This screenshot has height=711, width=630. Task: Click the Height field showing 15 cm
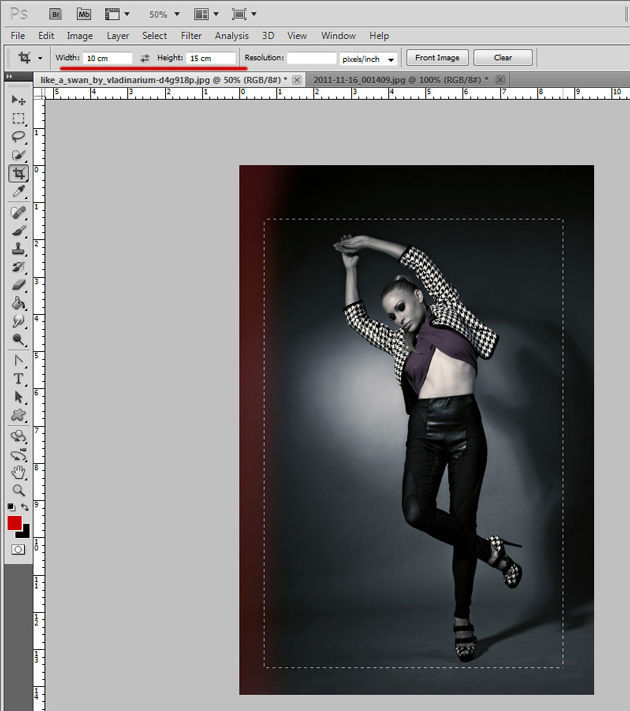(211, 58)
